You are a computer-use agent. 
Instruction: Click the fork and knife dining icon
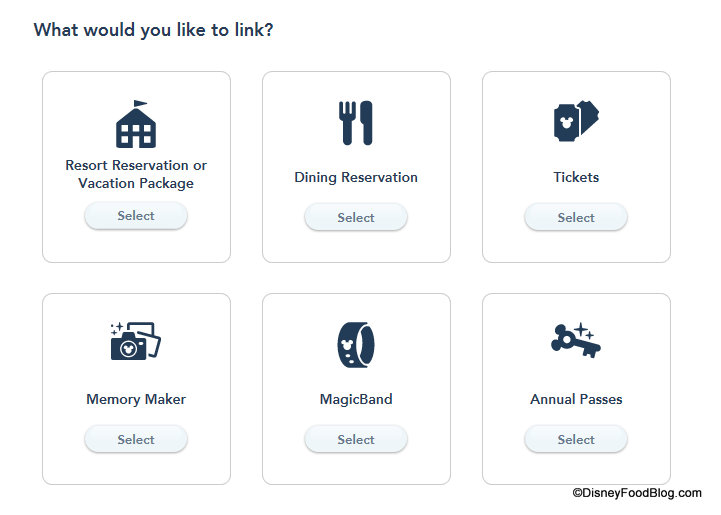click(x=356, y=123)
